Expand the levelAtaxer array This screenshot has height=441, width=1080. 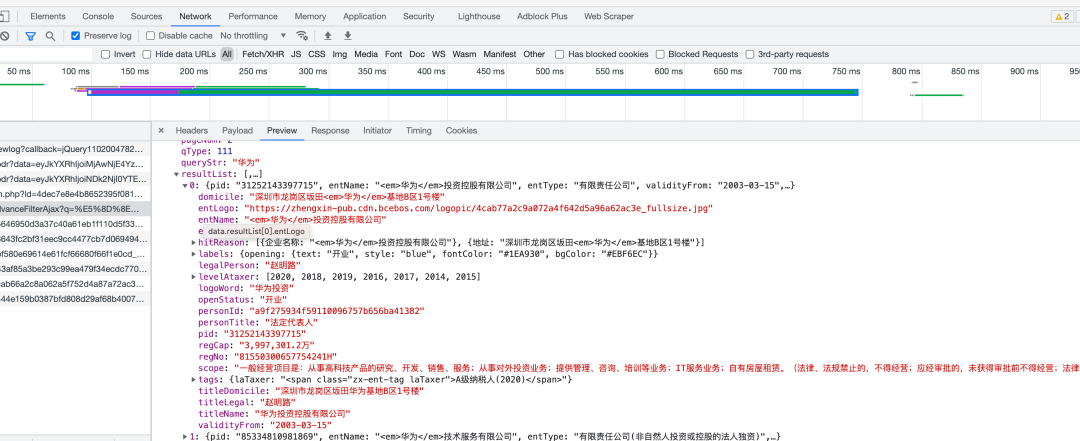pos(194,277)
